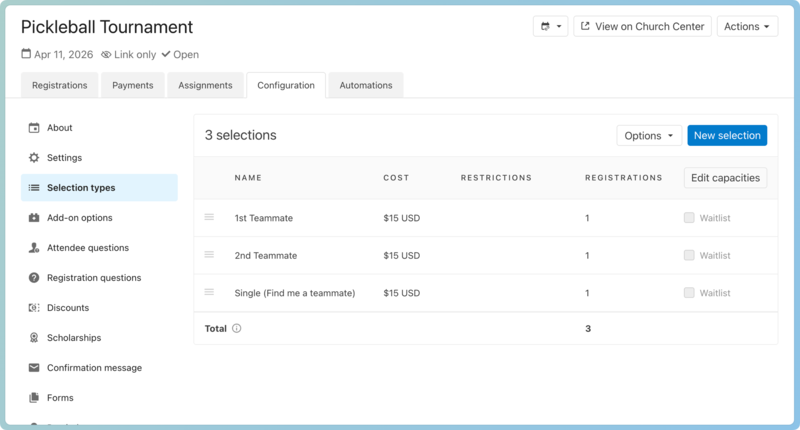800x430 pixels.
Task: Enable Waitlist for 2nd Teammate
Action: [x=689, y=256]
